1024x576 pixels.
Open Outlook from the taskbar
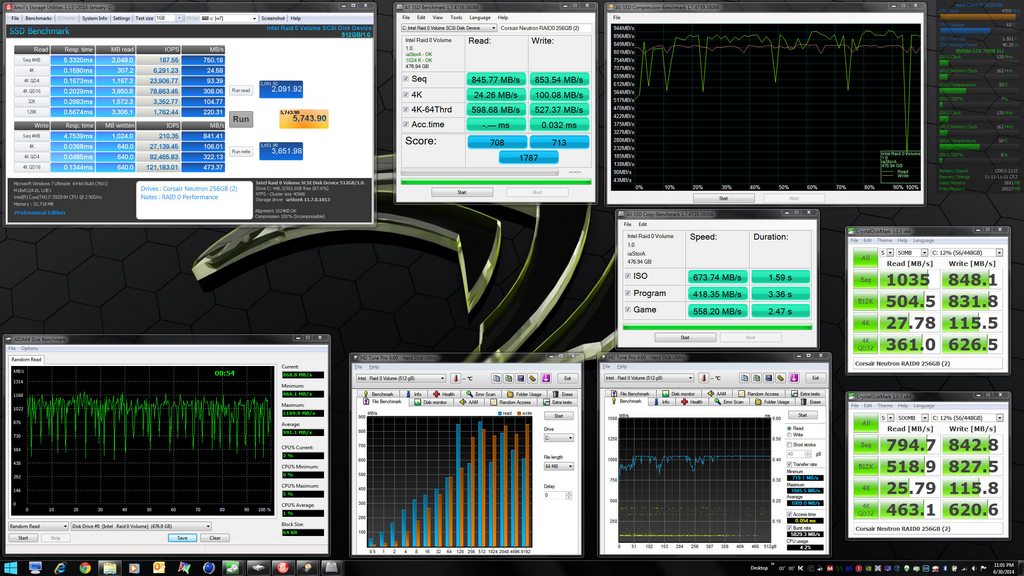[159, 568]
